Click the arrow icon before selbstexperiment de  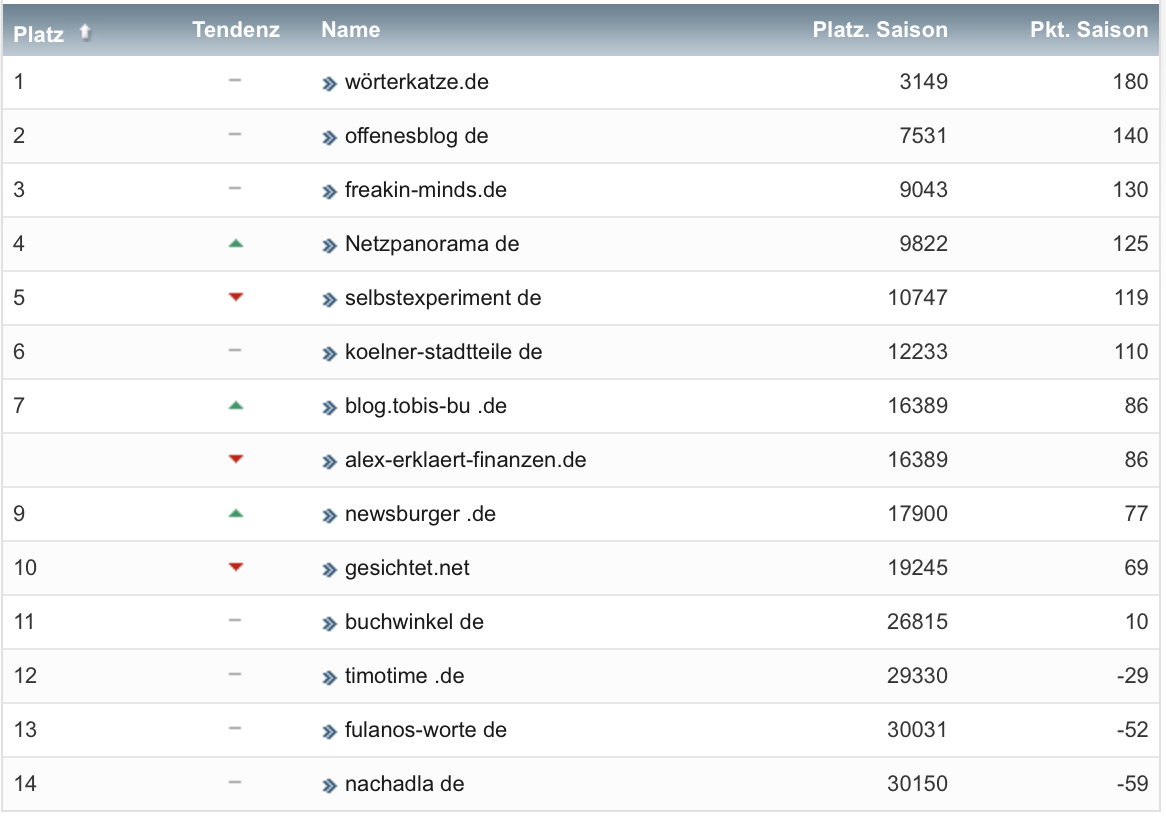(329, 300)
